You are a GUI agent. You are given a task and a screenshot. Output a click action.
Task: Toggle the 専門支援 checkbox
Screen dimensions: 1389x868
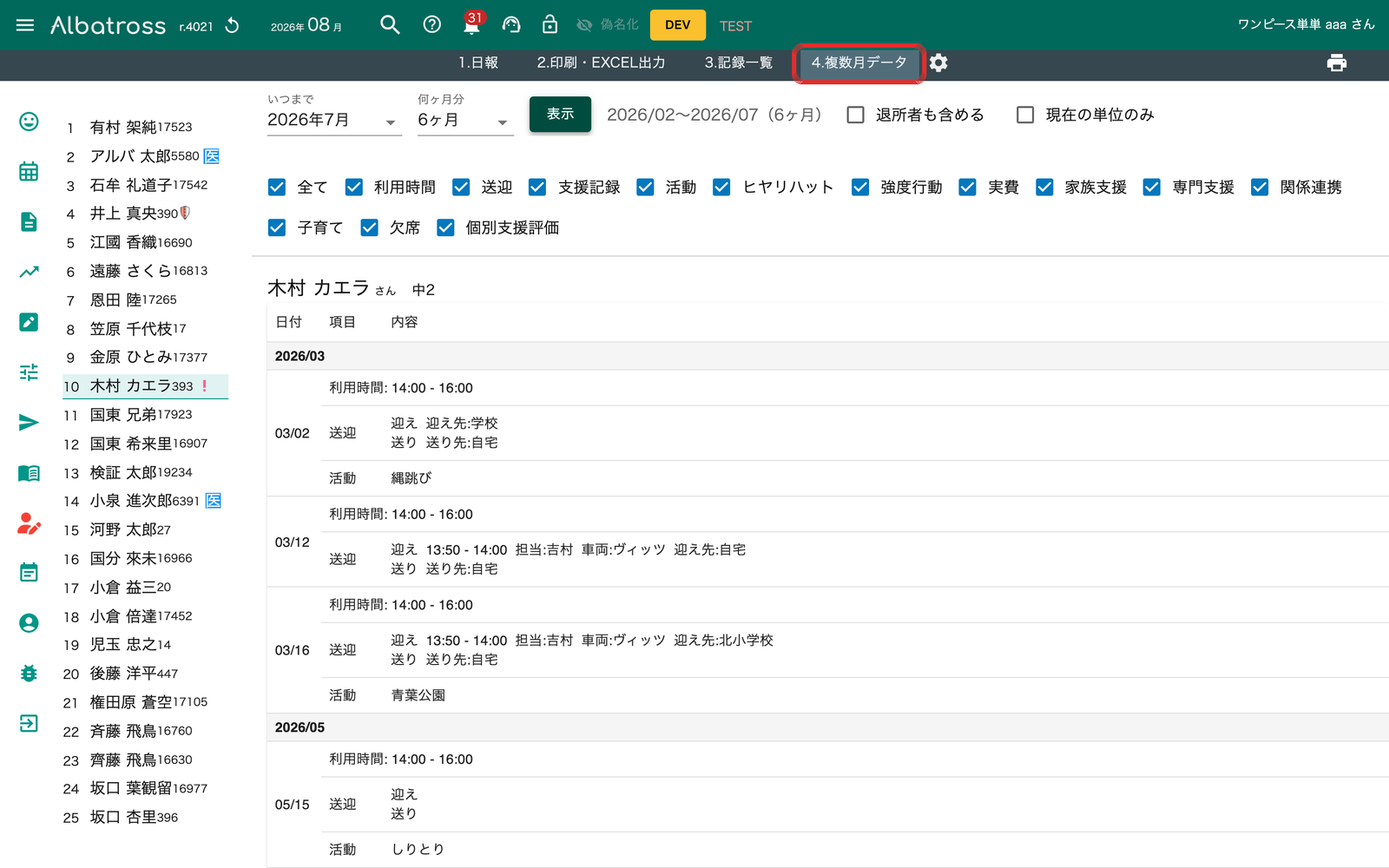coord(1152,187)
